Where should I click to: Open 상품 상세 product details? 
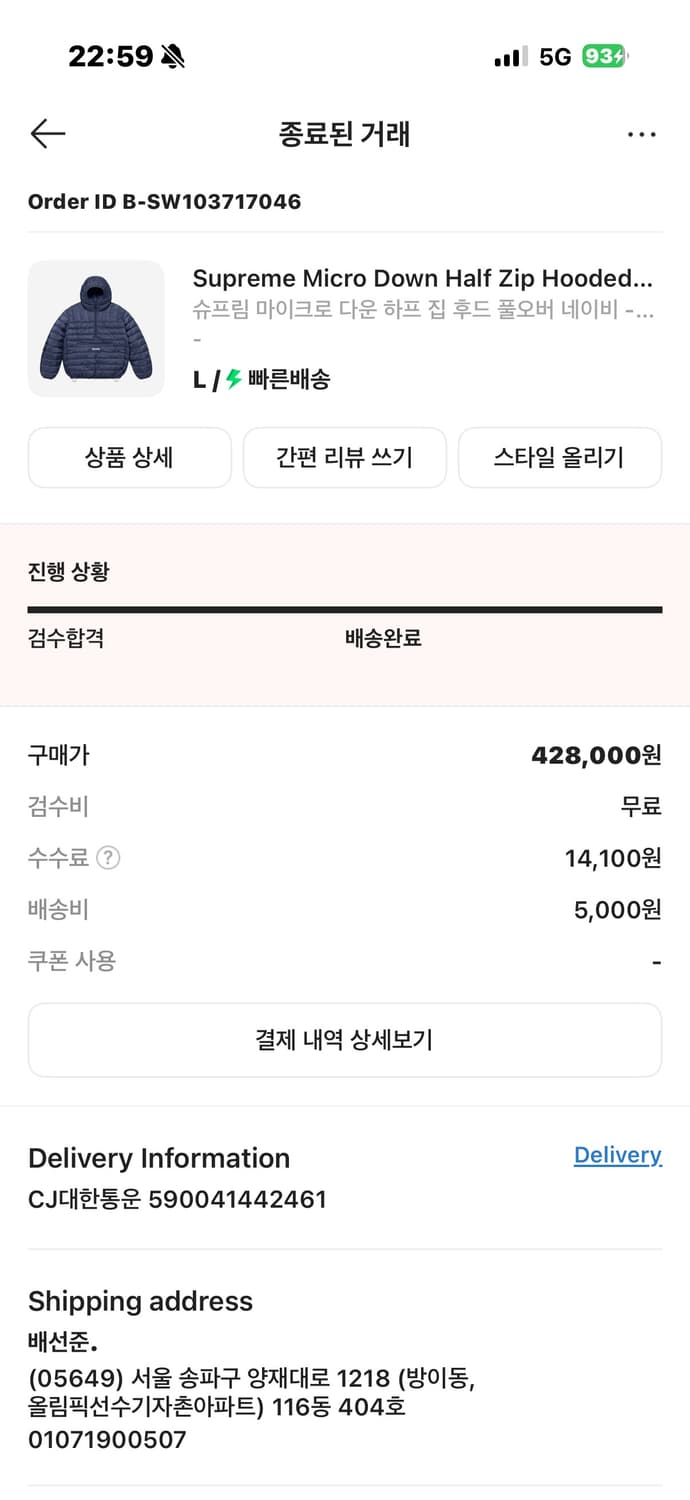coord(130,457)
